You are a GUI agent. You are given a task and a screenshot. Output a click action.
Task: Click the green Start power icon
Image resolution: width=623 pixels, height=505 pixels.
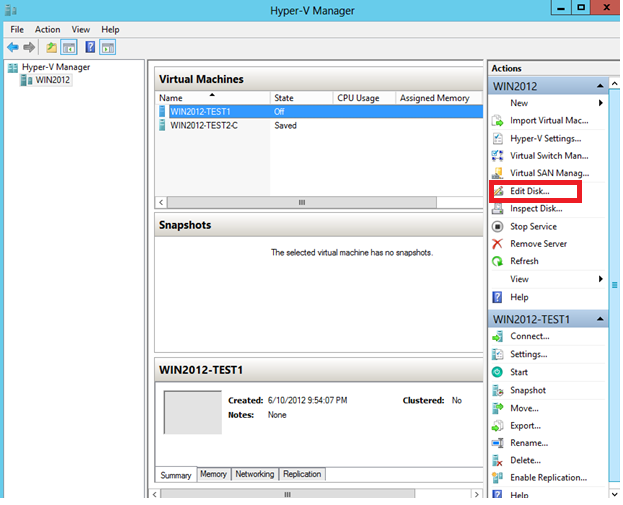point(497,372)
